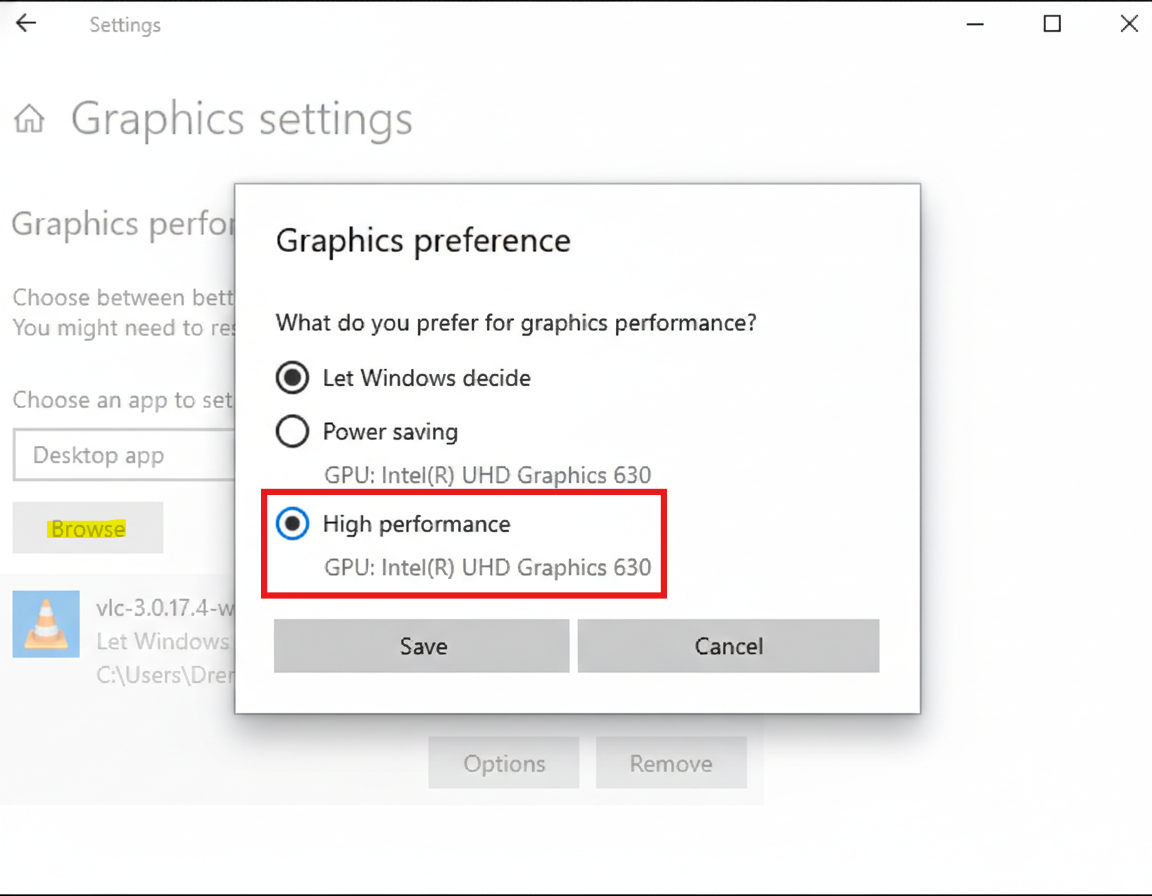Choose the Power saving option
Image resolution: width=1152 pixels, height=896 pixels.
point(292,431)
